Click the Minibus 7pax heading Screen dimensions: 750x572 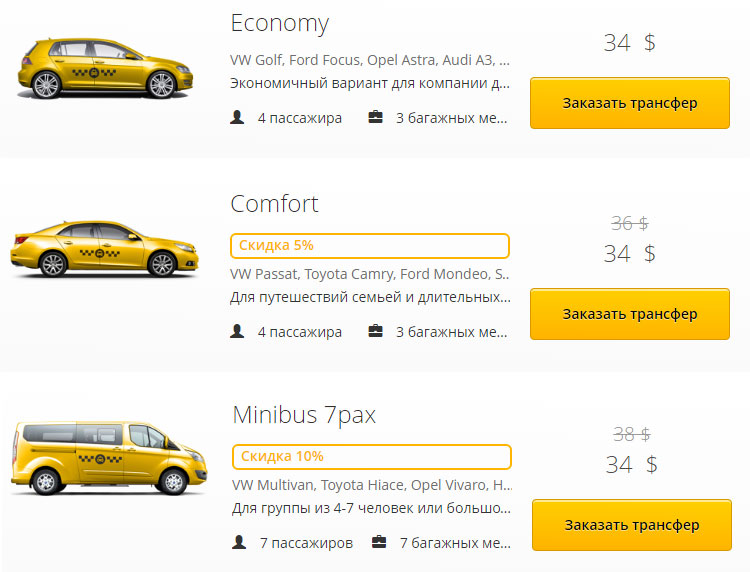304,415
